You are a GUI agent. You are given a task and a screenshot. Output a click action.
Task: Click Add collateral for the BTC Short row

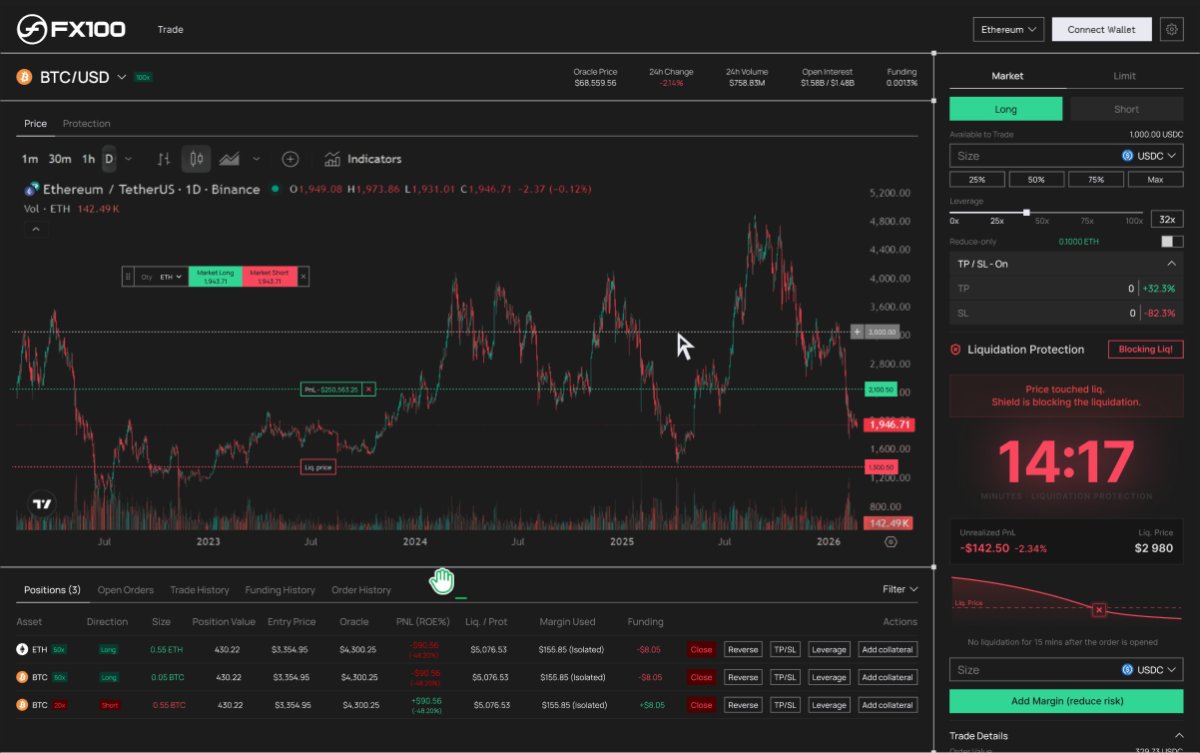(x=887, y=705)
